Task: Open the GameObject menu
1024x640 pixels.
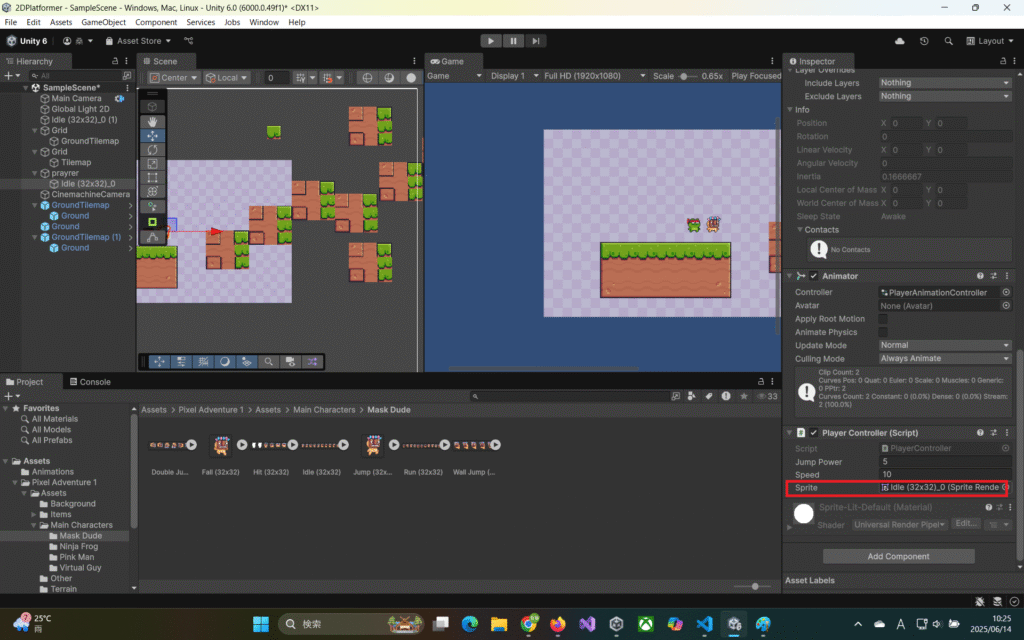Action: point(103,22)
